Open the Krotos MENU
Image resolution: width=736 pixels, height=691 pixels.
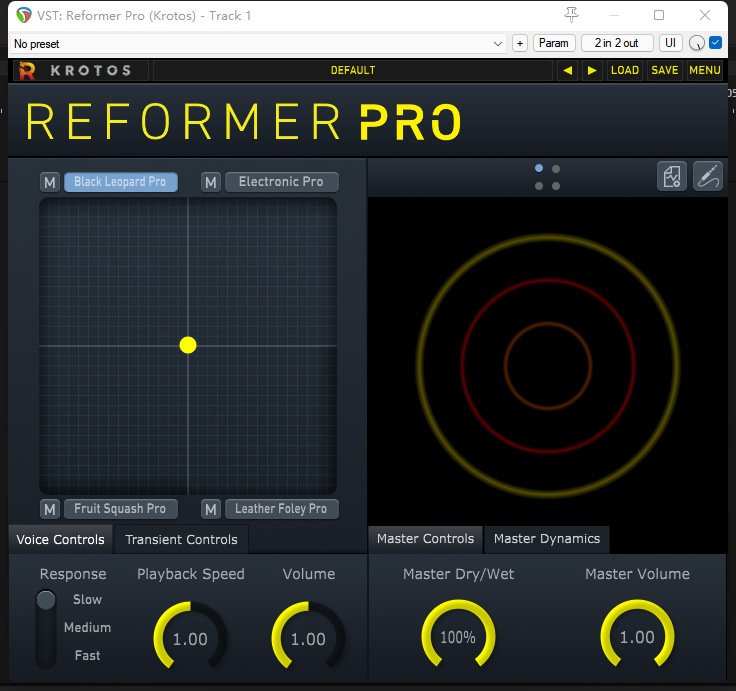pyautogui.click(x=705, y=70)
